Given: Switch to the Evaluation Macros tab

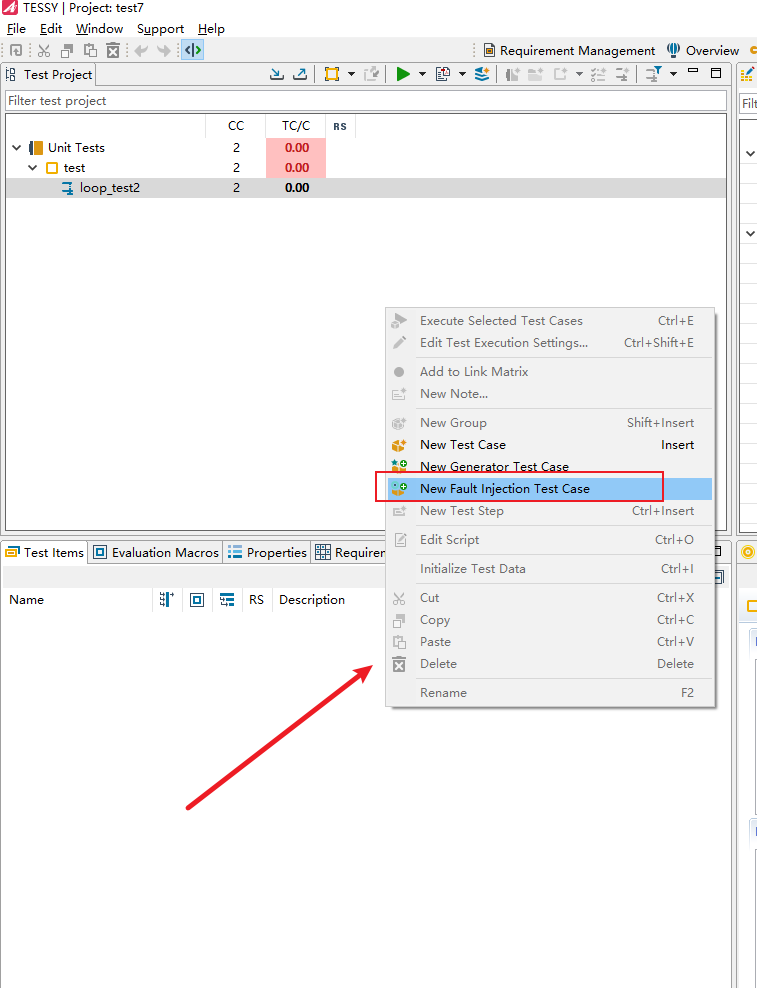Looking at the screenshot, I should click(156, 553).
